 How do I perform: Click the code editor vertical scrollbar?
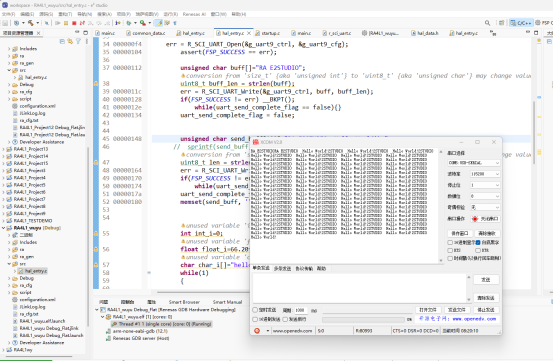pyautogui.click(x=534, y=132)
